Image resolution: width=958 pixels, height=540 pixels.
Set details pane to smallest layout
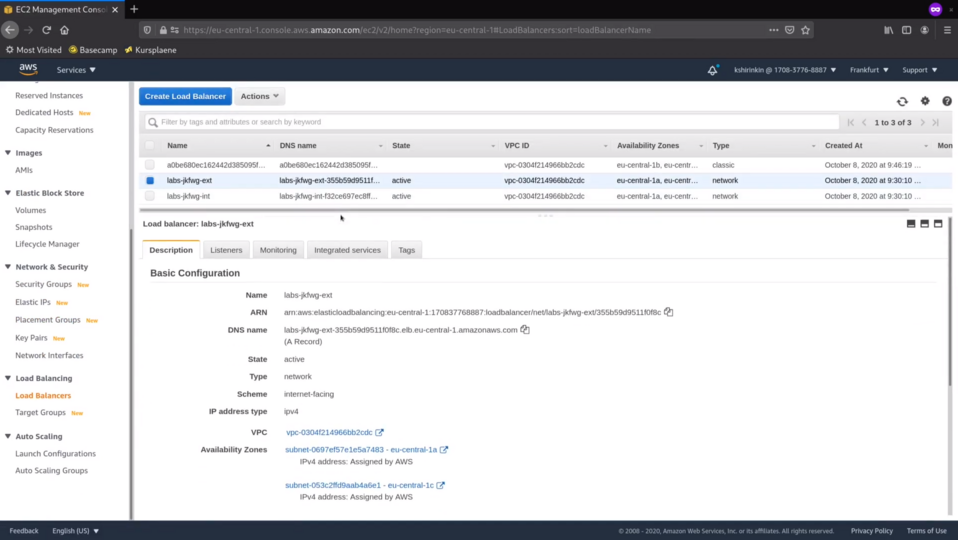click(x=911, y=224)
